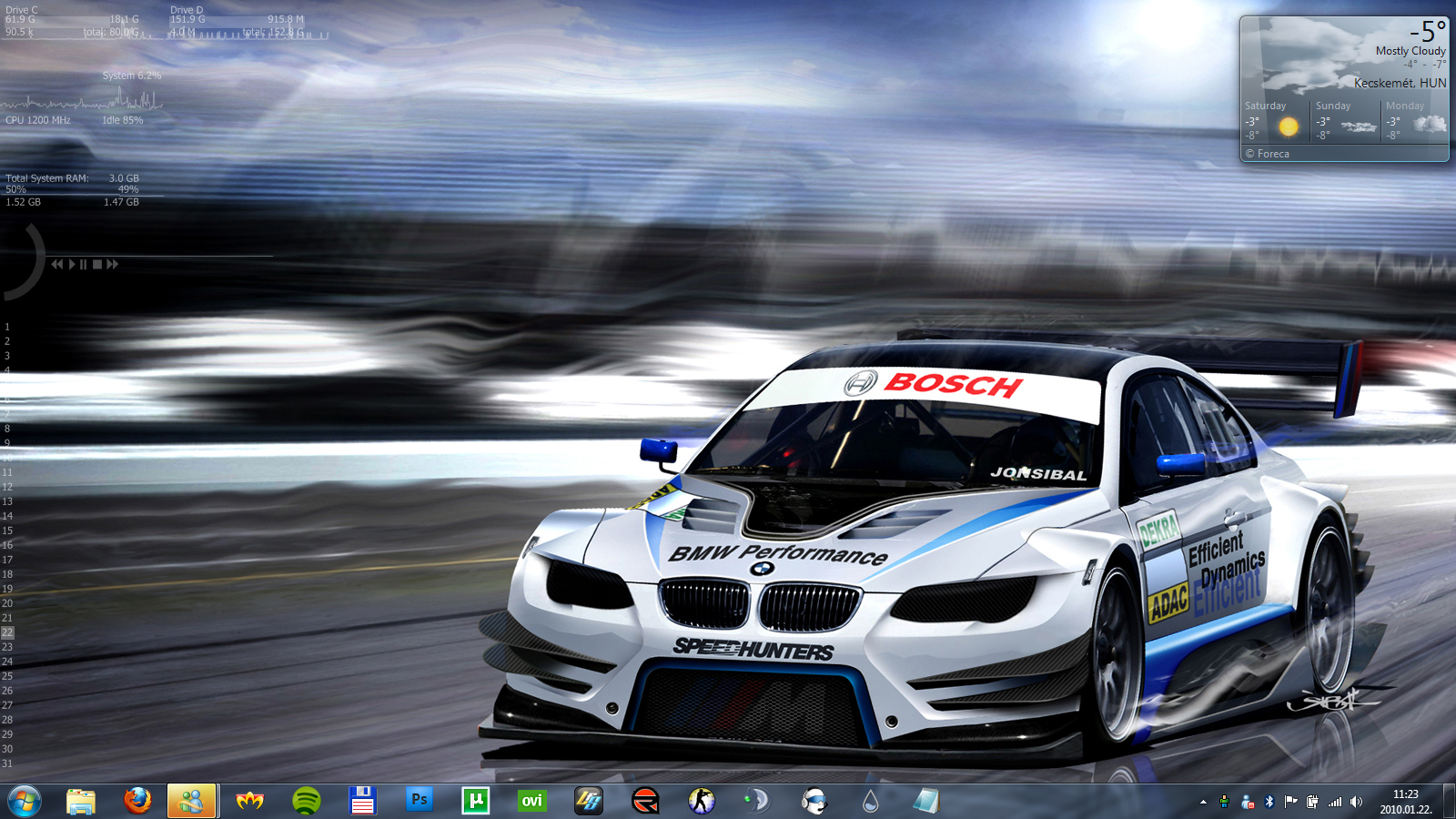Screen dimensions: 1456x819
Task: Open the blue floppy disk application
Action: [x=363, y=801]
